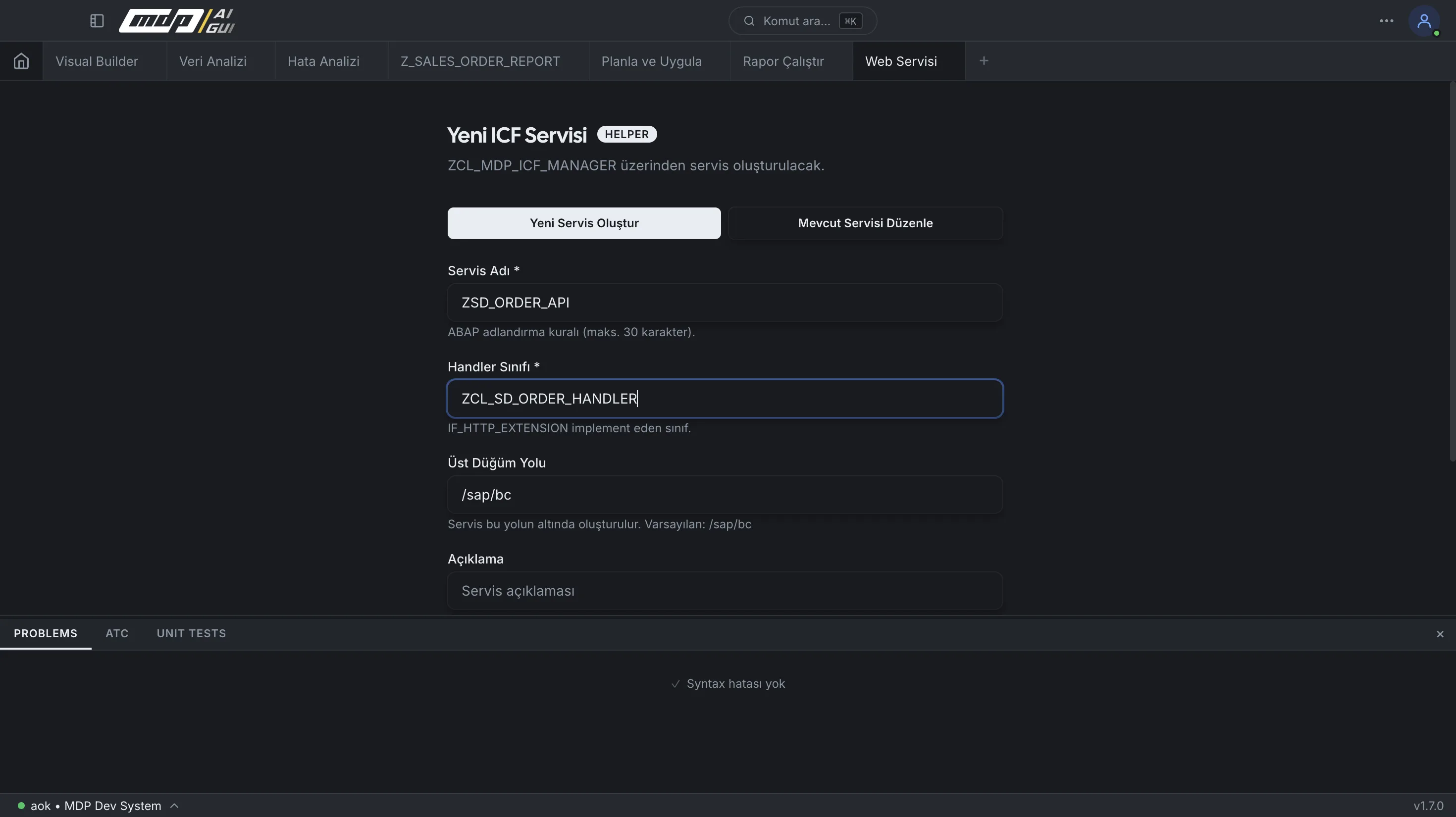Click the HELPER badge
The height and width of the screenshot is (817, 1456).
(x=626, y=135)
